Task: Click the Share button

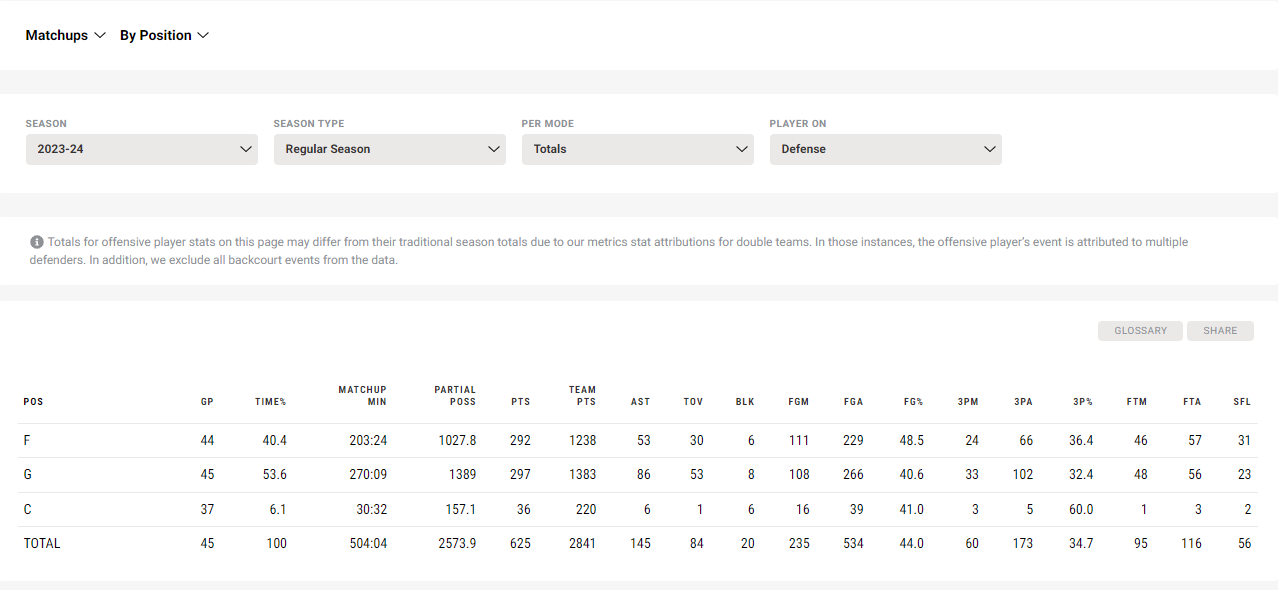Action: (x=1220, y=331)
